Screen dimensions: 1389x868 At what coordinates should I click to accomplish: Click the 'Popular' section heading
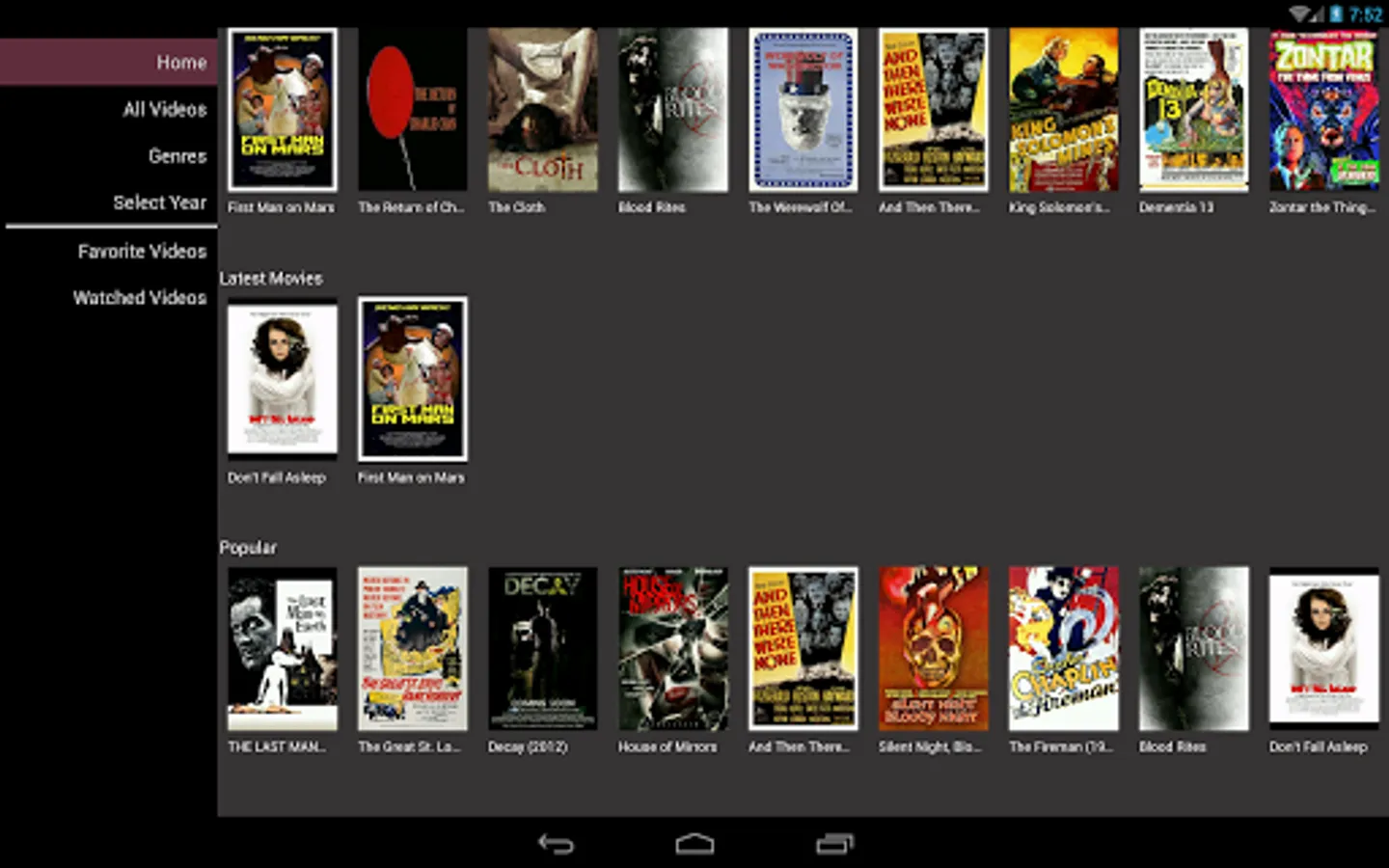click(248, 547)
